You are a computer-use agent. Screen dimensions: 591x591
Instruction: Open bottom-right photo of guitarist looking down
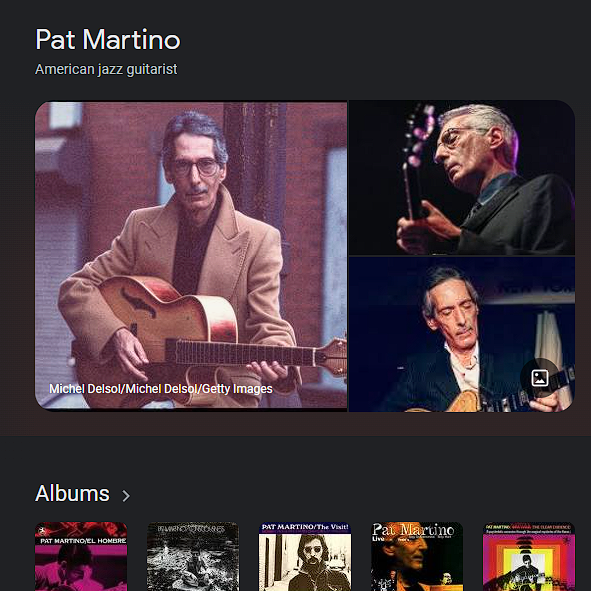462,334
